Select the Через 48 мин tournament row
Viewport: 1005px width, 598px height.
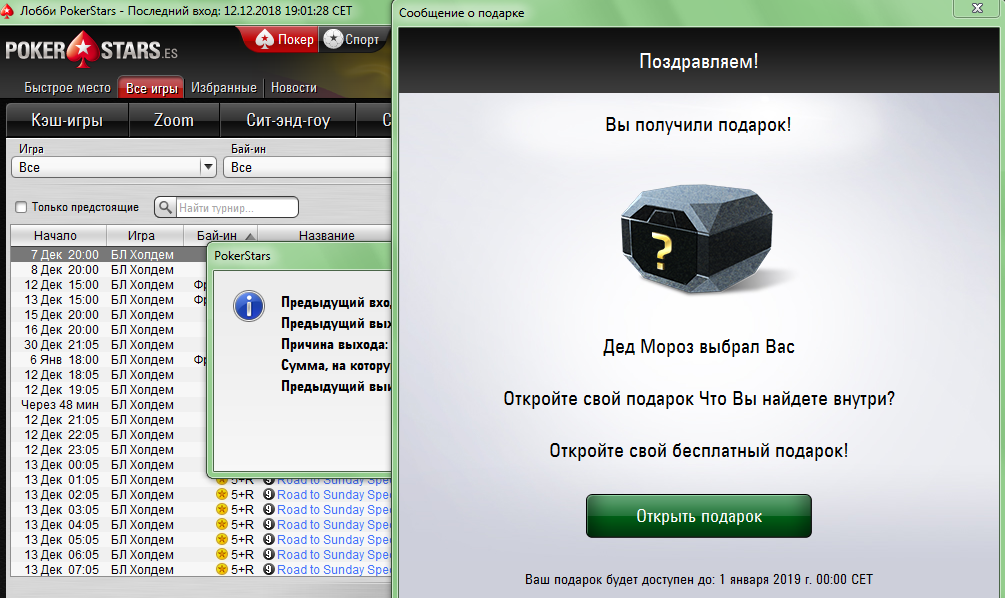pyautogui.click(x=109, y=404)
